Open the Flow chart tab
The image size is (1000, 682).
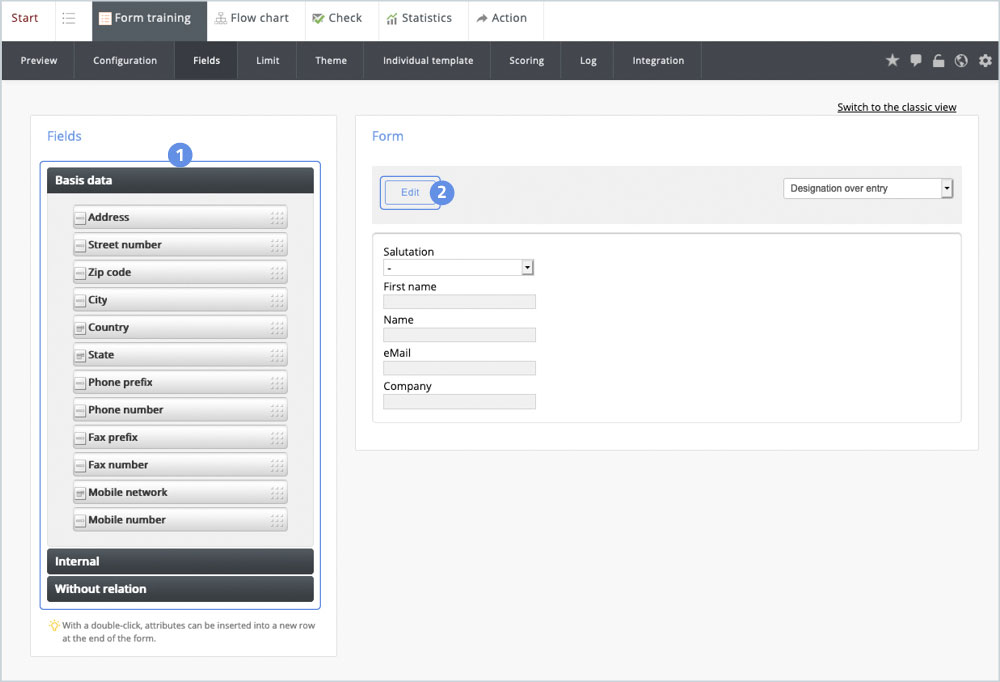tap(252, 19)
